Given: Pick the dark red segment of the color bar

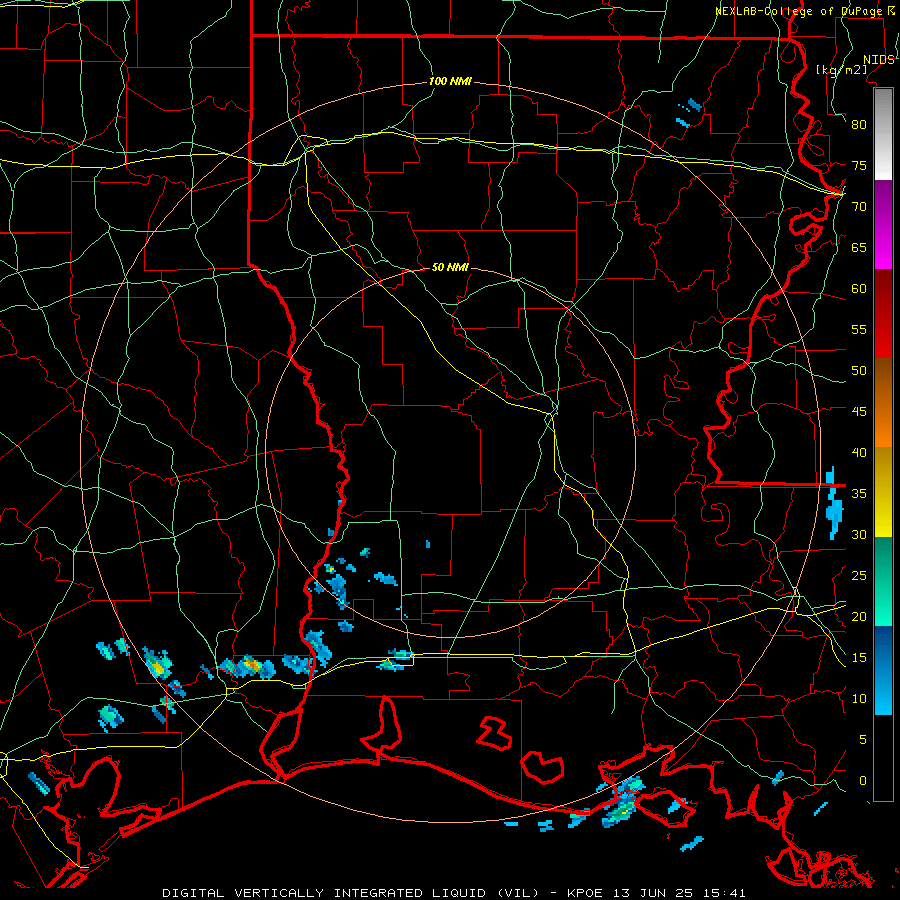Looking at the screenshot, I should [x=883, y=315].
